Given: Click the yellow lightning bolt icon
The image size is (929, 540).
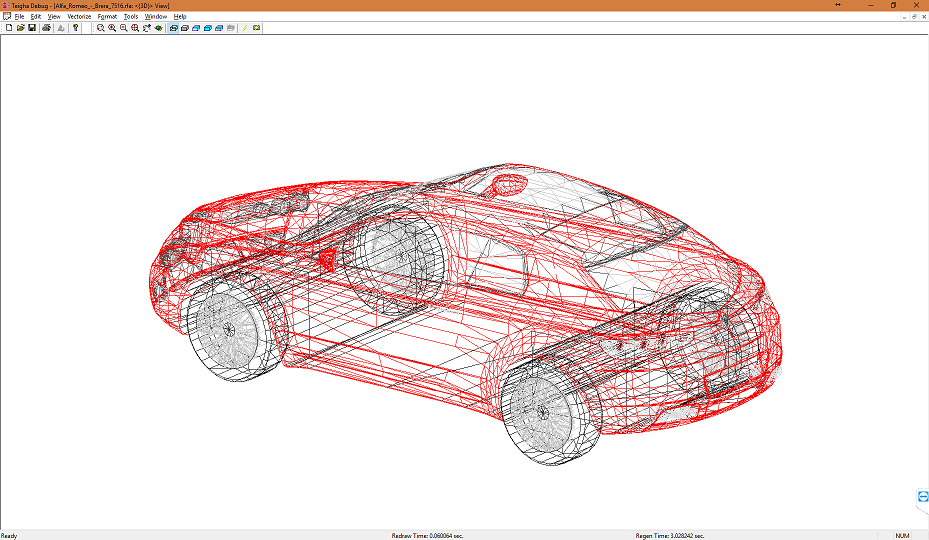Looking at the screenshot, I should tap(245, 28).
